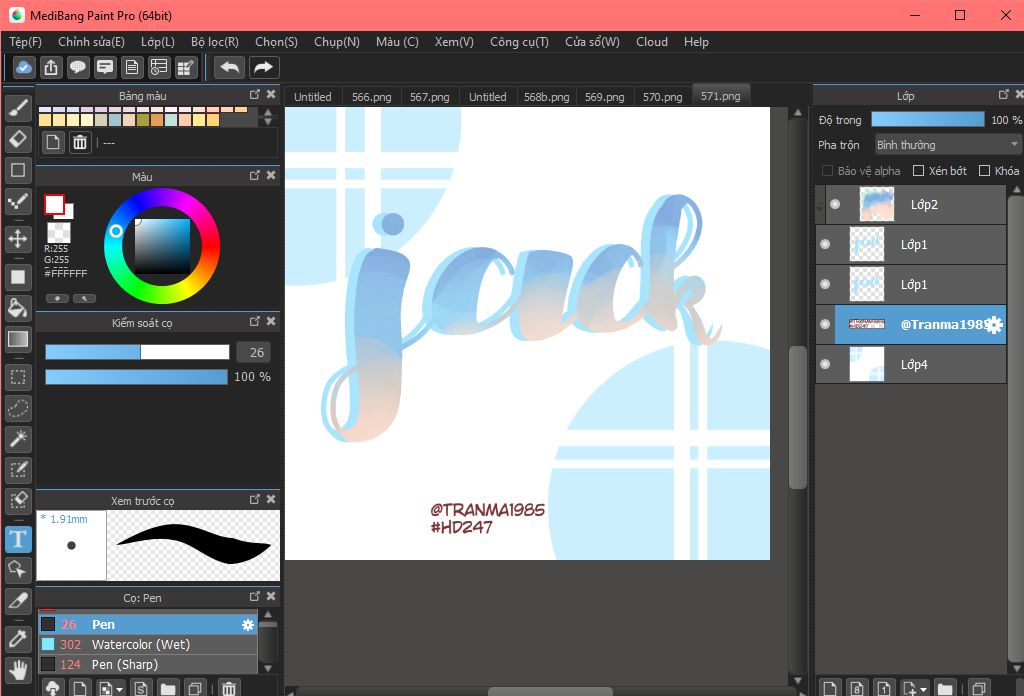Close the Bảng màu palette panel
1024x696 pixels.
click(270, 94)
